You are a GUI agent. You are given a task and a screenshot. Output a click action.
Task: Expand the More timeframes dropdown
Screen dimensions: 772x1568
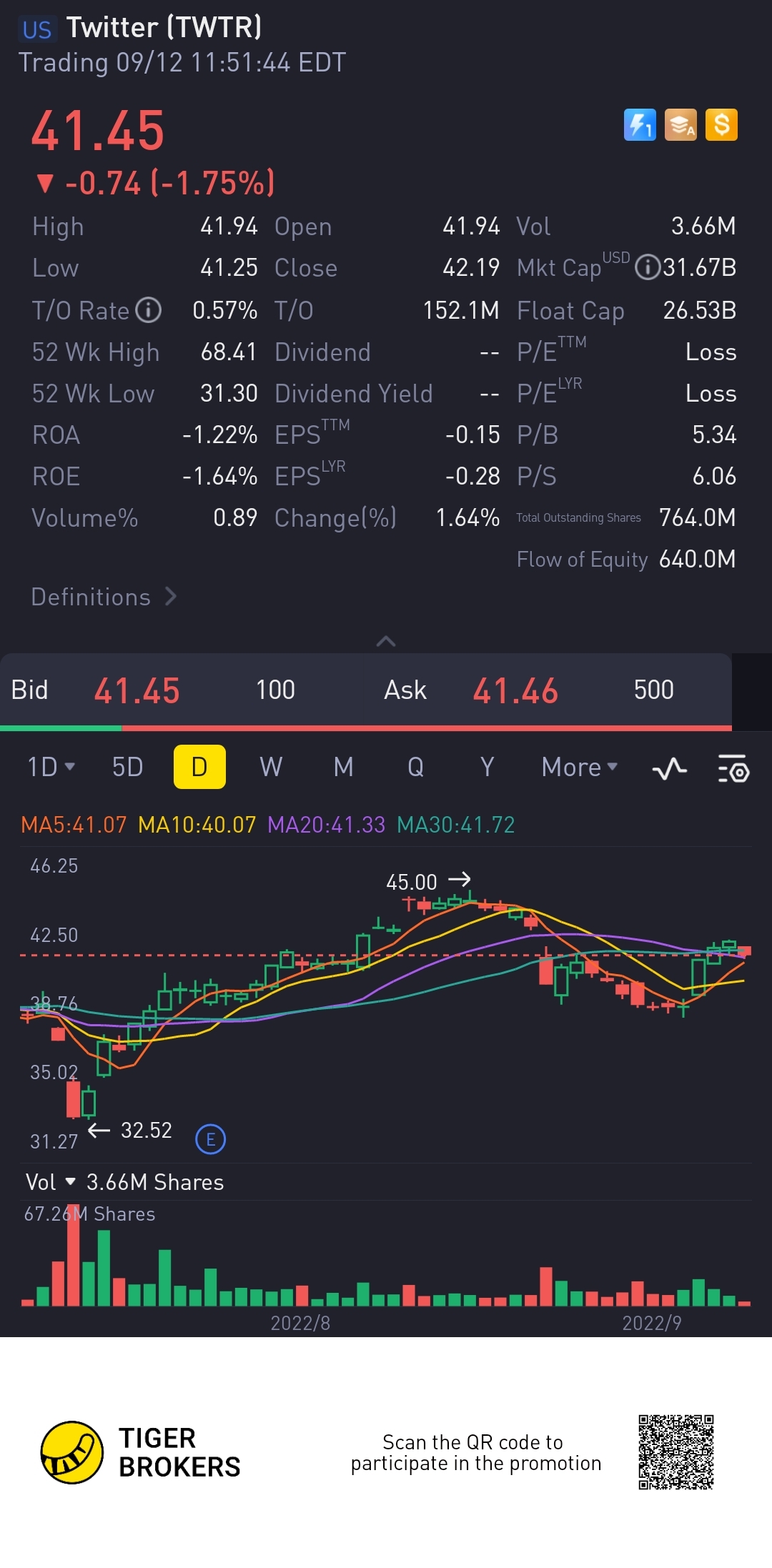(580, 767)
